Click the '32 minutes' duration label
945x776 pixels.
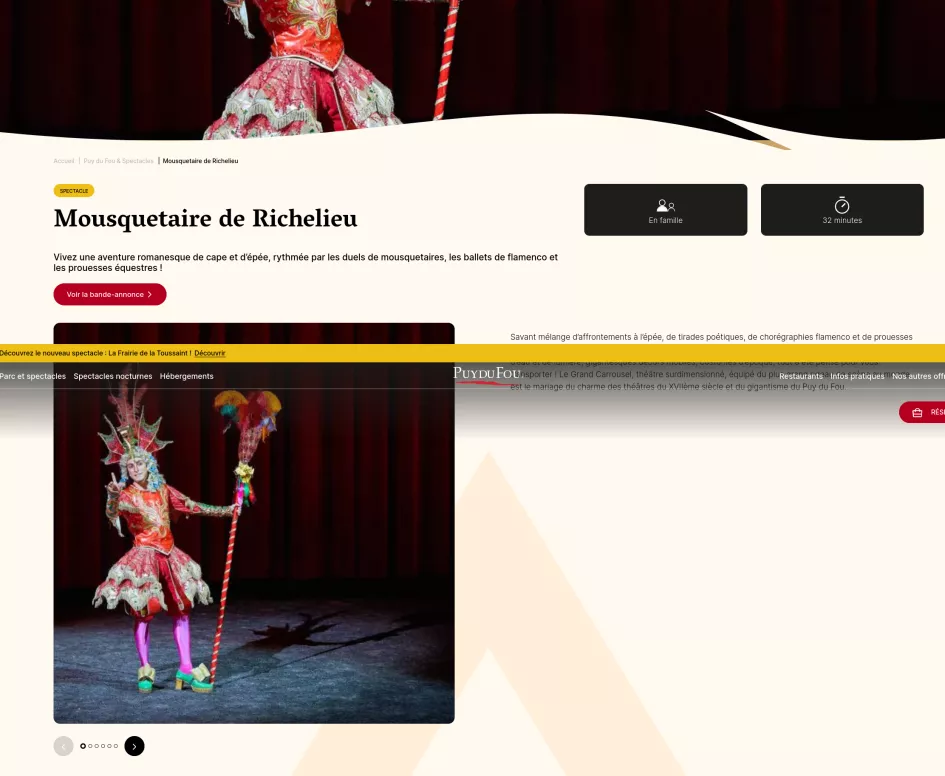pos(842,220)
